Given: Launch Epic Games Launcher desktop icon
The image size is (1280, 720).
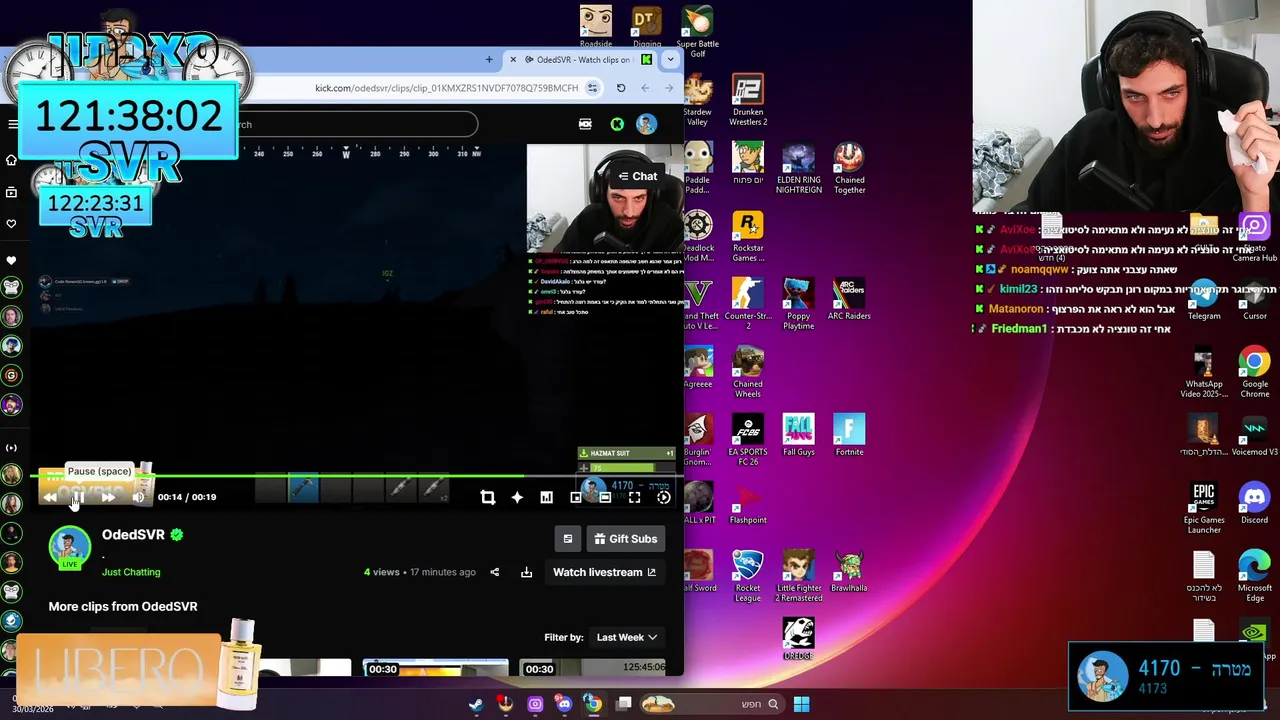Looking at the screenshot, I should pos(1204,509).
